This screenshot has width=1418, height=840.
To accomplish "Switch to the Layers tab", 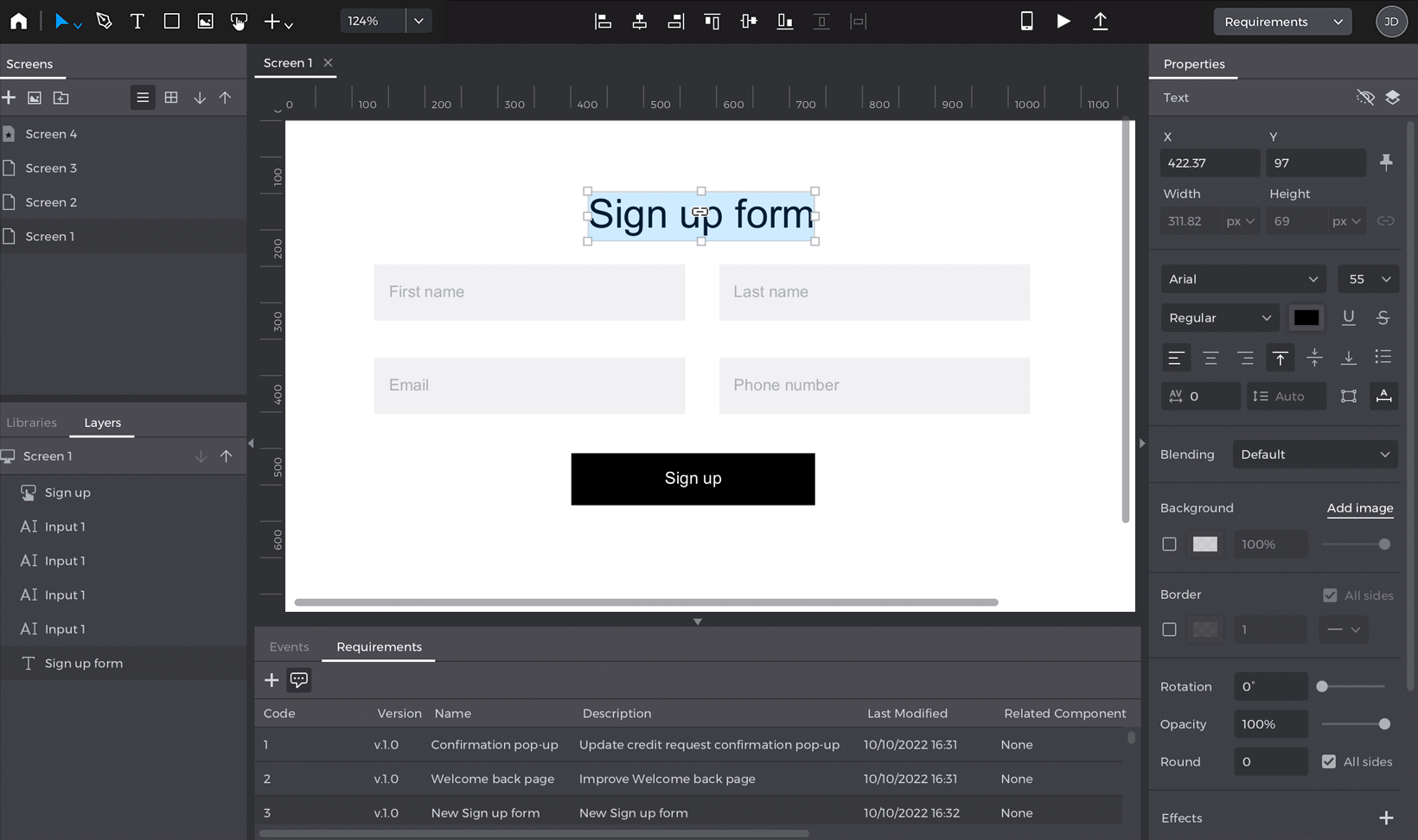I will [x=102, y=423].
